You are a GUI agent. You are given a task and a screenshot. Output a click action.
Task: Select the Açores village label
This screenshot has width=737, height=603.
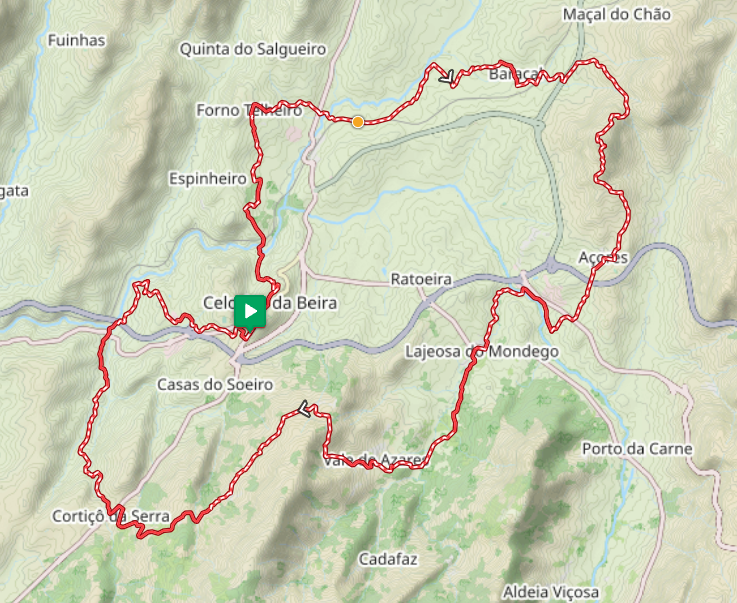(x=603, y=258)
